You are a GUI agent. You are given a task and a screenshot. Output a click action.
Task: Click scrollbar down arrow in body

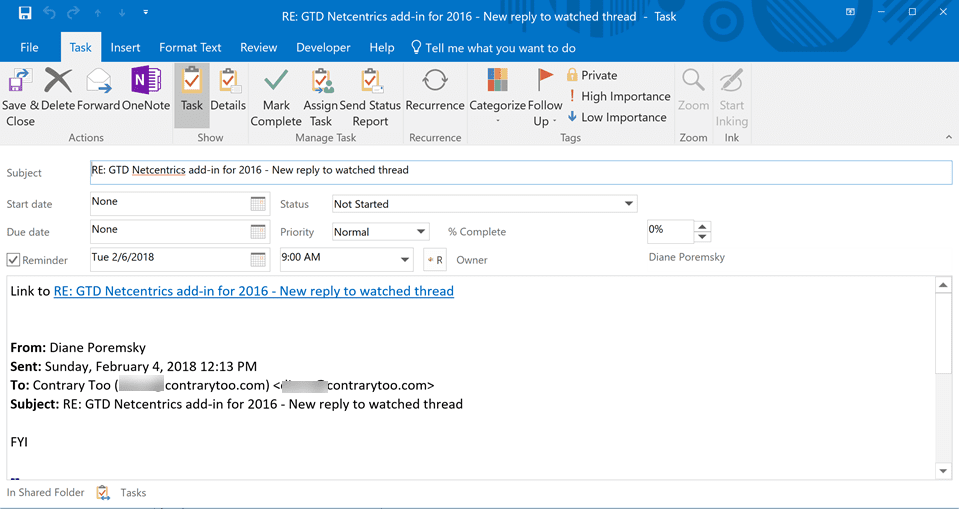coord(943,470)
